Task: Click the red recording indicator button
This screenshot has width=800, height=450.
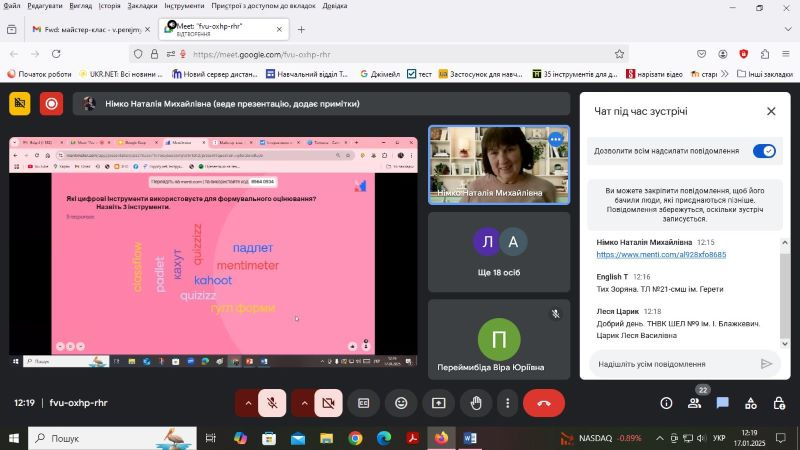Action: (52, 104)
